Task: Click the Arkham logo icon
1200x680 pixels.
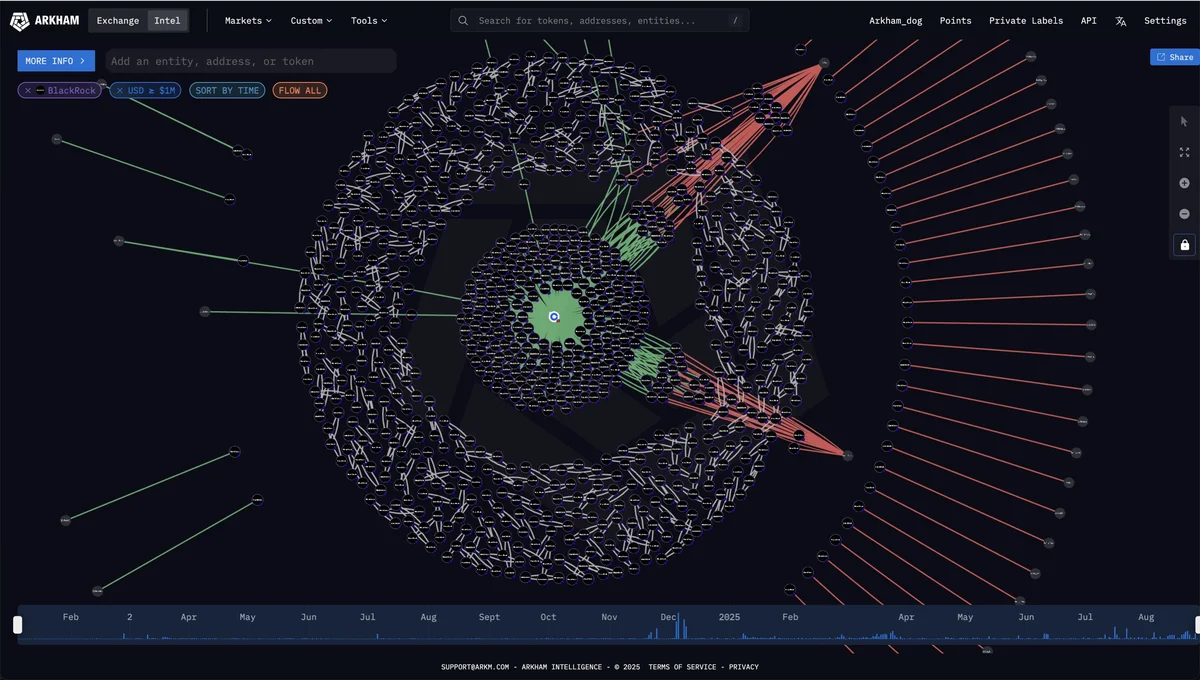Action: [x=19, y=21]
